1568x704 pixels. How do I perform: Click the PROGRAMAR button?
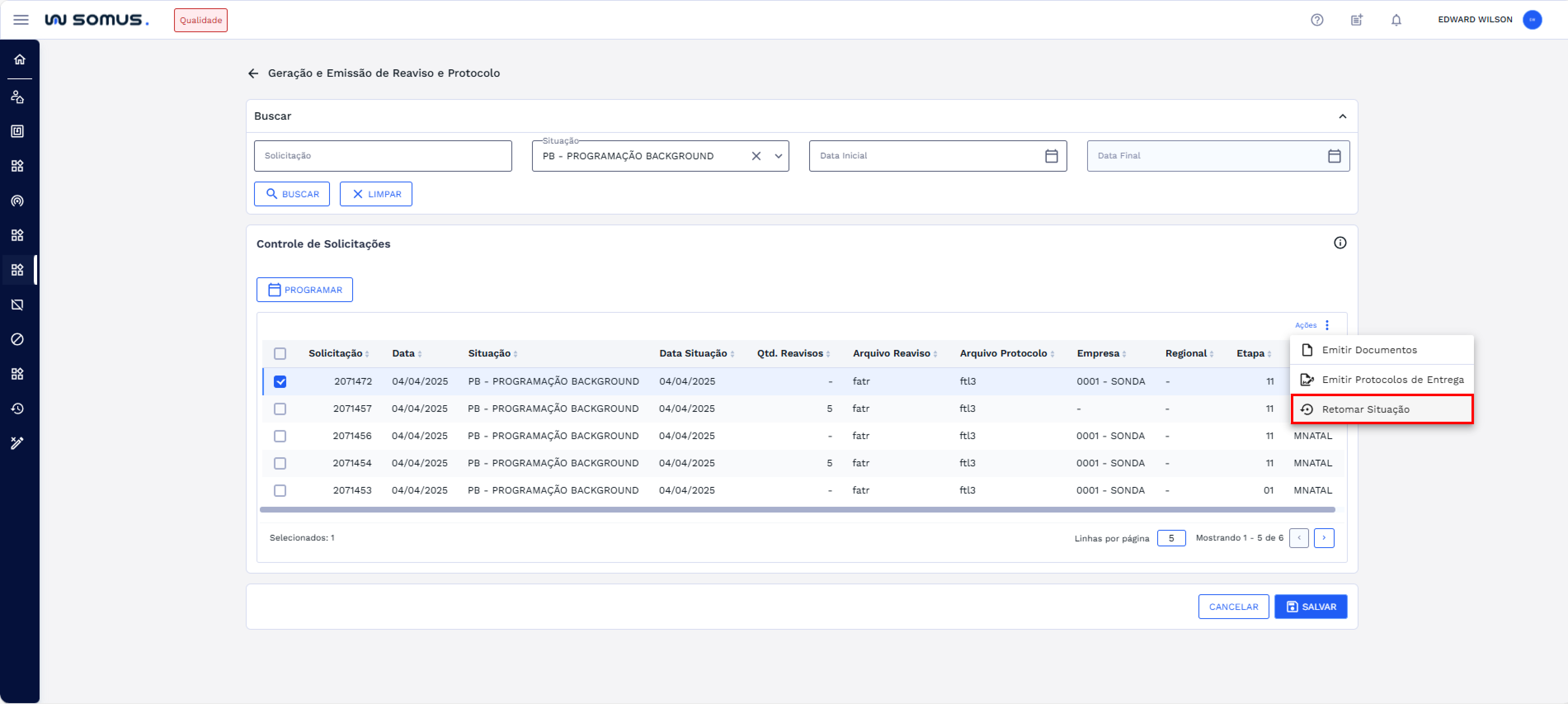pyautogui.click(x=304, y=290)
